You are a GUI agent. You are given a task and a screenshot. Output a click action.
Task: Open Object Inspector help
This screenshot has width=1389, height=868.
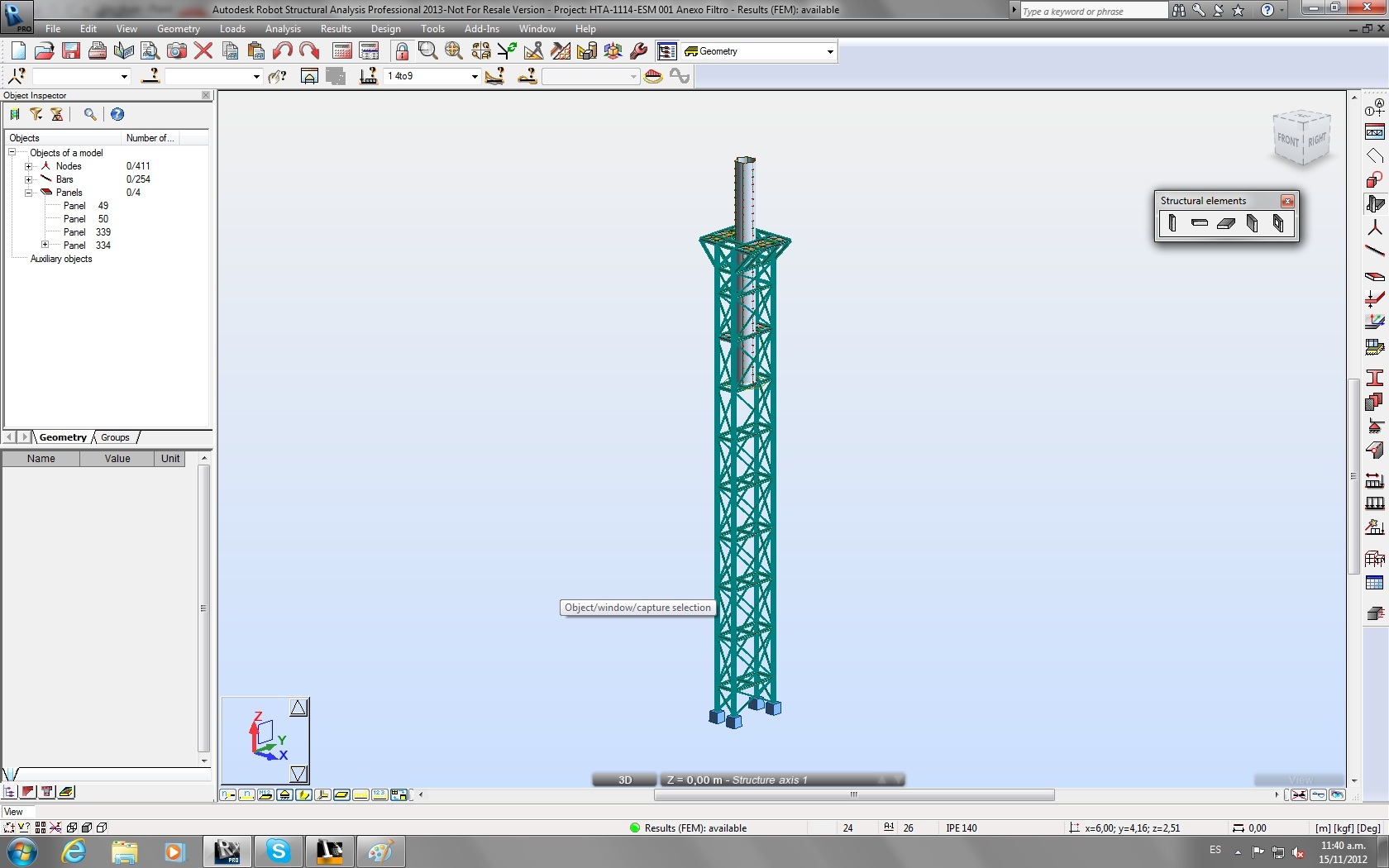coord(117,115)
